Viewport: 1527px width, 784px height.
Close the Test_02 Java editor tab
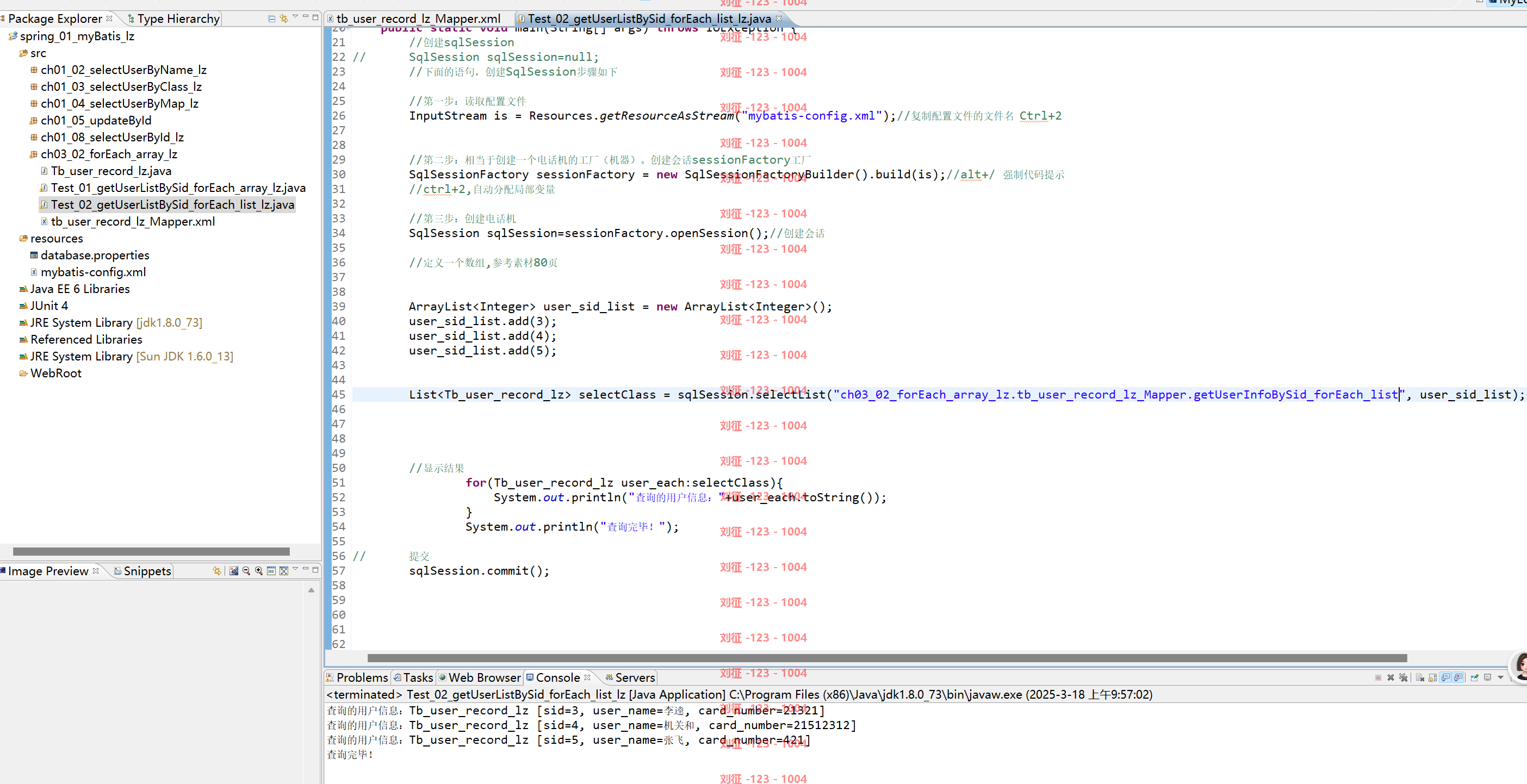pyautogui.click(x=779, y=19)
